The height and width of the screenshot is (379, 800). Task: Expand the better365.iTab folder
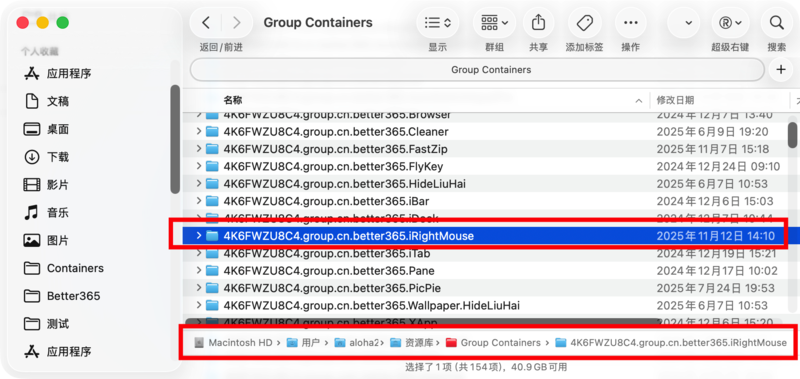tap(199, 253)
